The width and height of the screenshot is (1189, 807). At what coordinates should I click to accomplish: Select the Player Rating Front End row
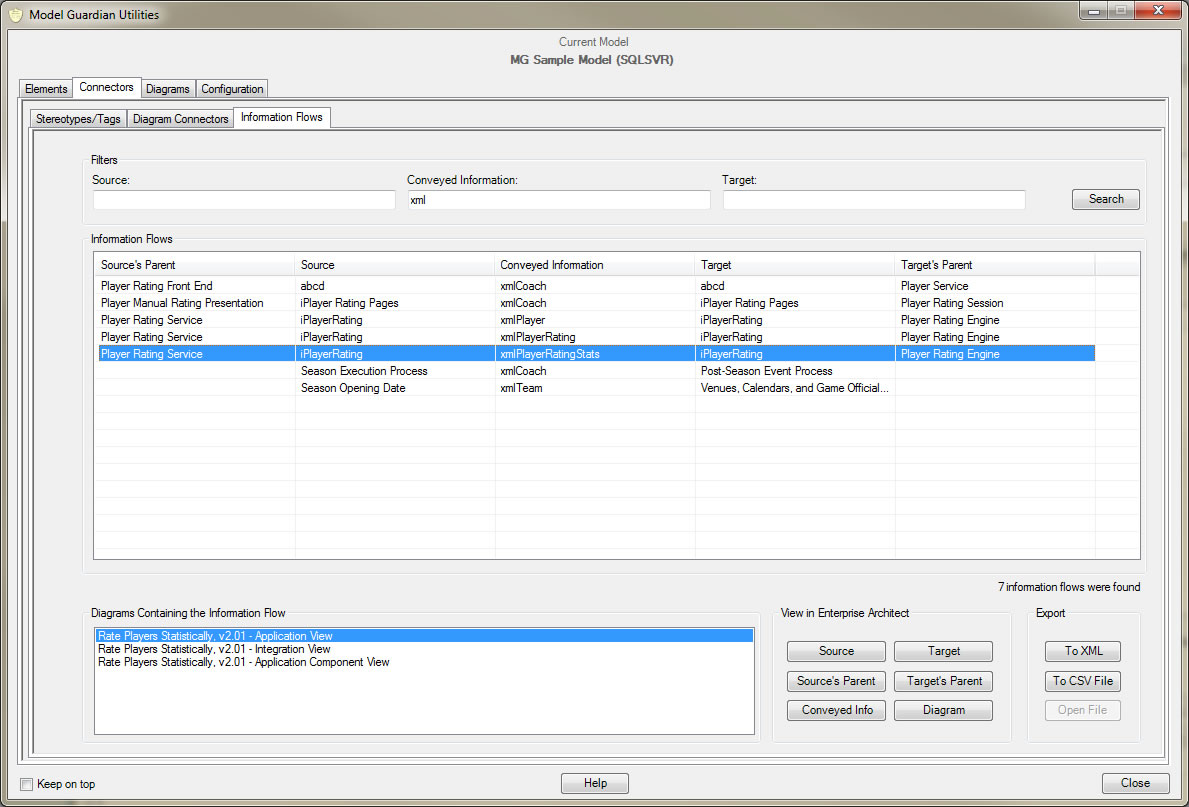597,286
